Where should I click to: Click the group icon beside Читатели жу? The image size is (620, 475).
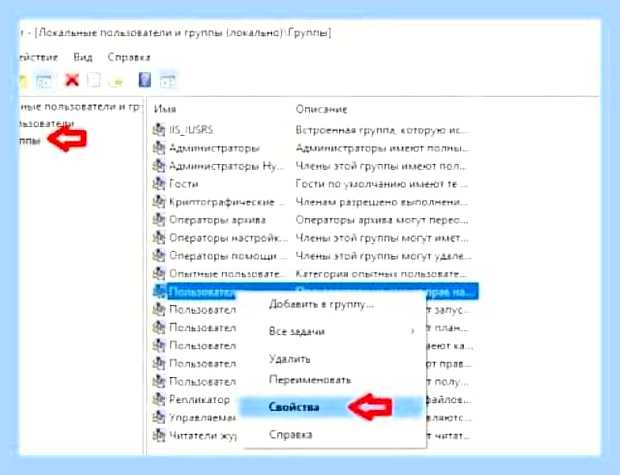tap(159, 435)
